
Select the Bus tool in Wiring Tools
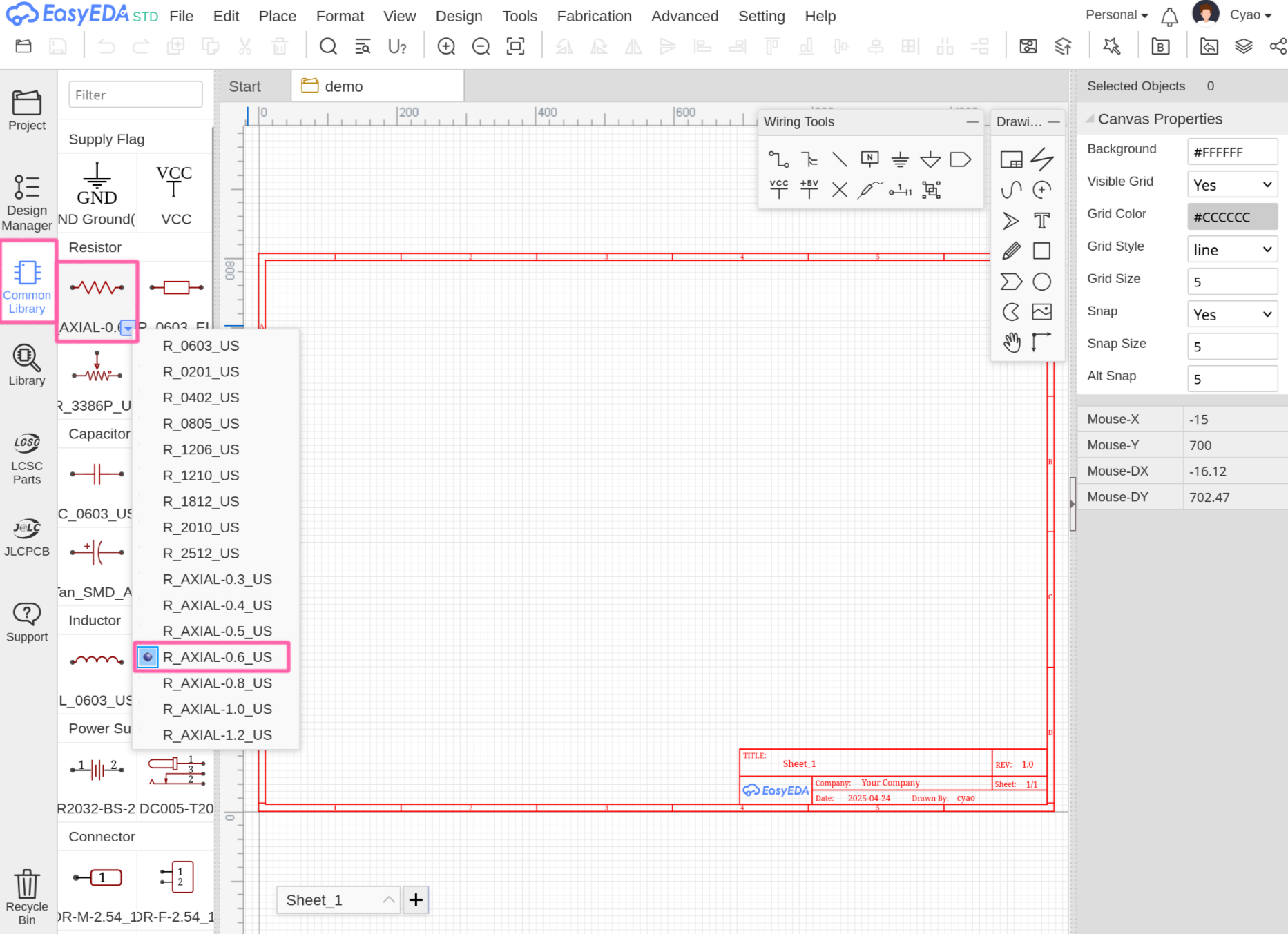point(809,159)
